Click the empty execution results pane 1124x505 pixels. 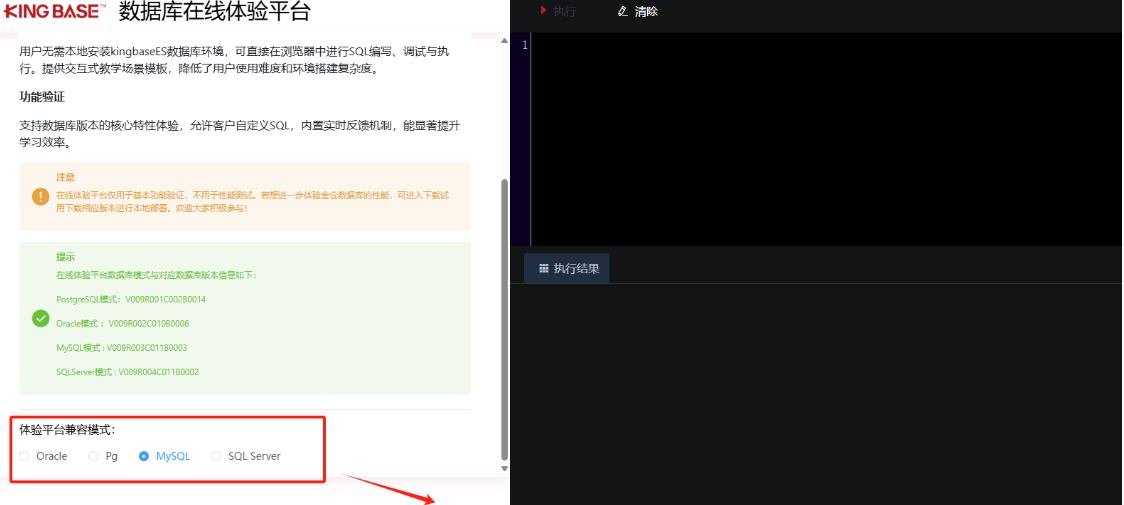[816, 394]
